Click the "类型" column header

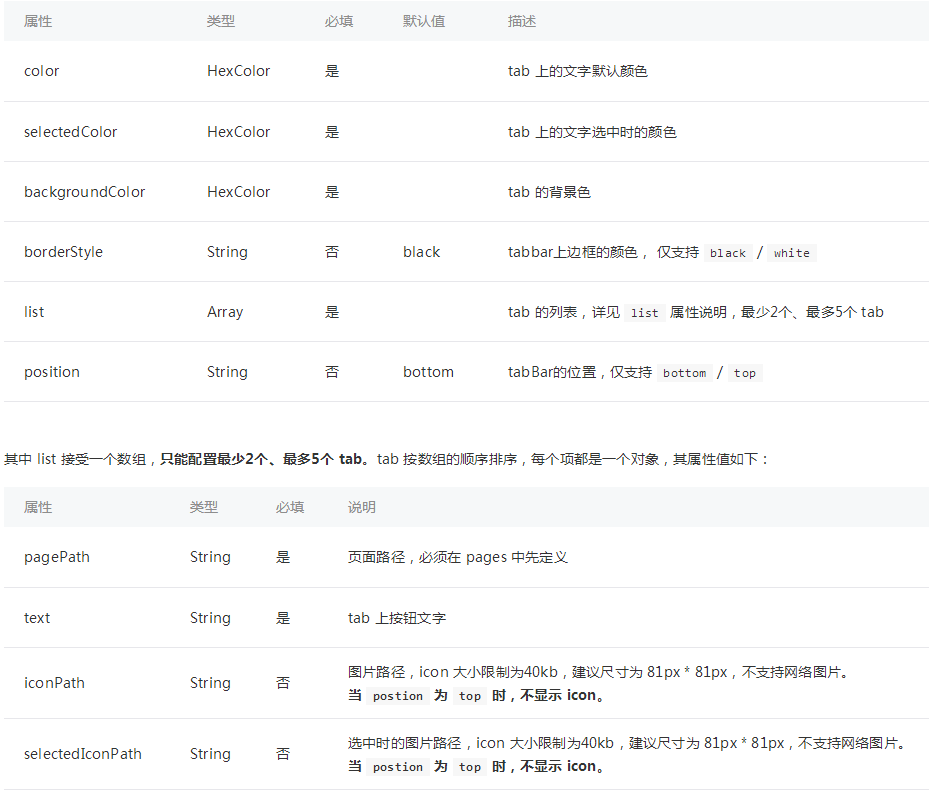tap(221, 21)
